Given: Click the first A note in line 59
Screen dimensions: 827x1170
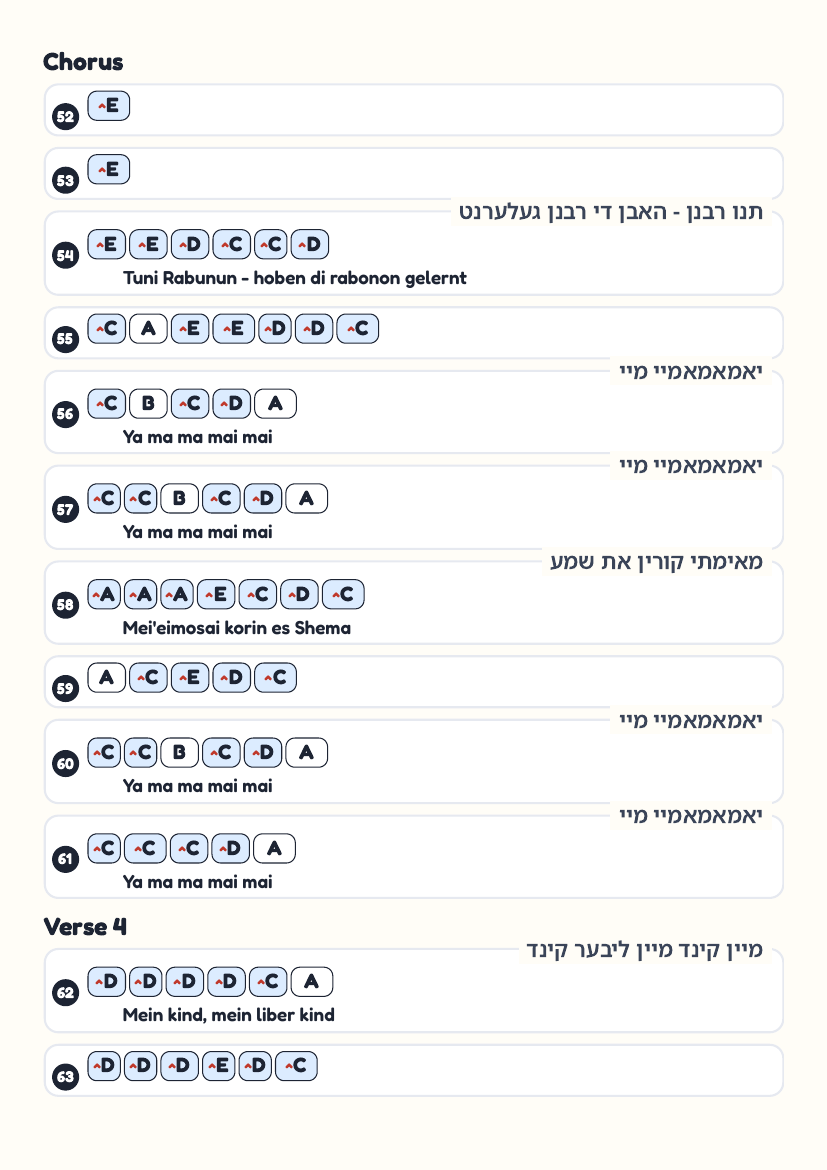Looking at the screenshot, I should coord(107,678).
